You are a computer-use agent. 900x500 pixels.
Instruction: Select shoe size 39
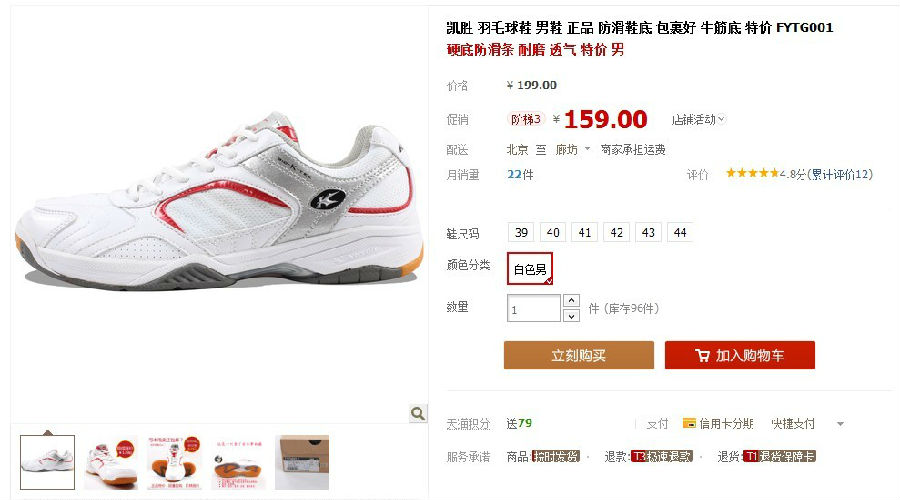[x=521, y=232]
